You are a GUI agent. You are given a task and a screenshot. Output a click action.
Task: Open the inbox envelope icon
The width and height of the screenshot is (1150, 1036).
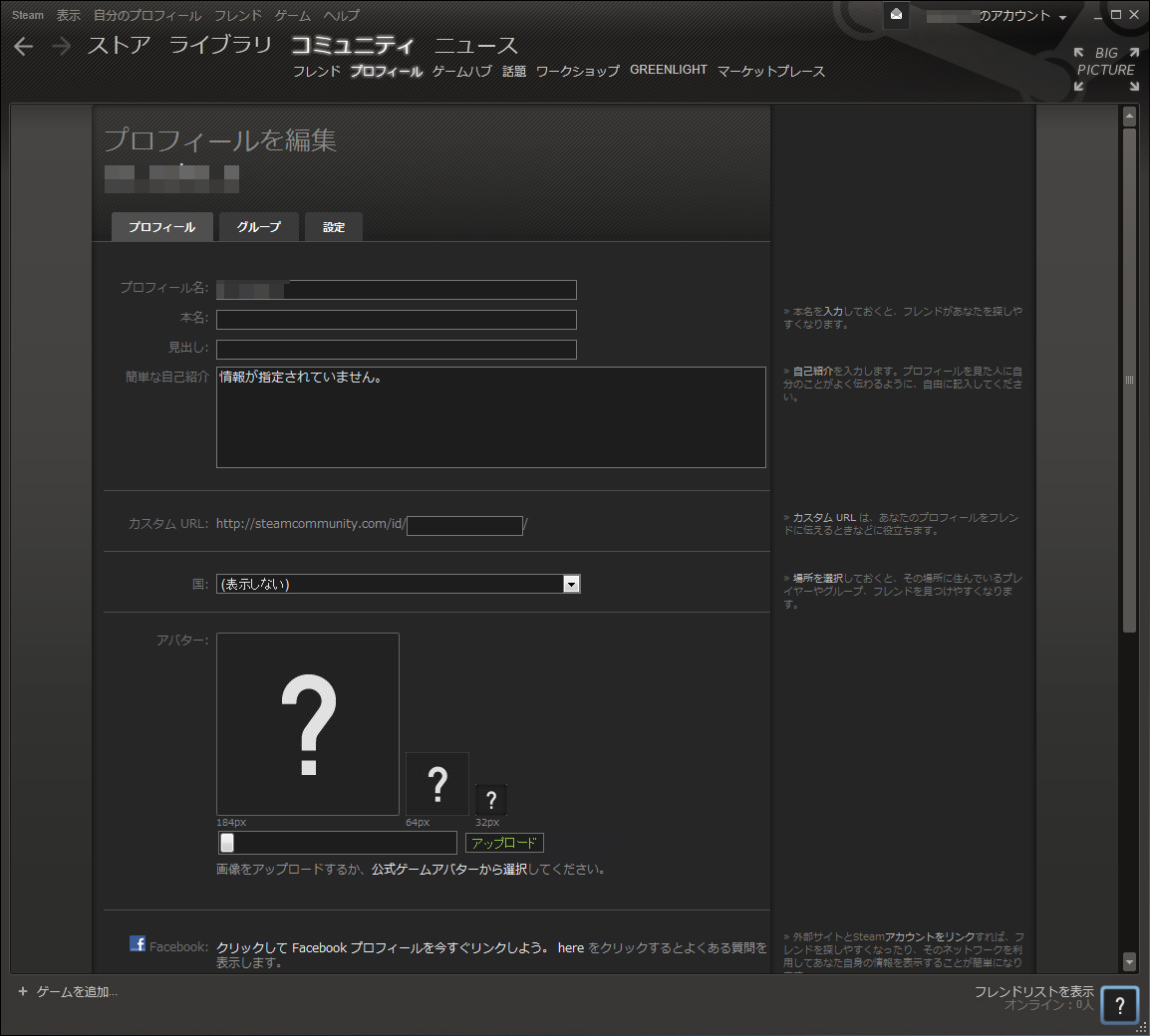coord(896,15)
